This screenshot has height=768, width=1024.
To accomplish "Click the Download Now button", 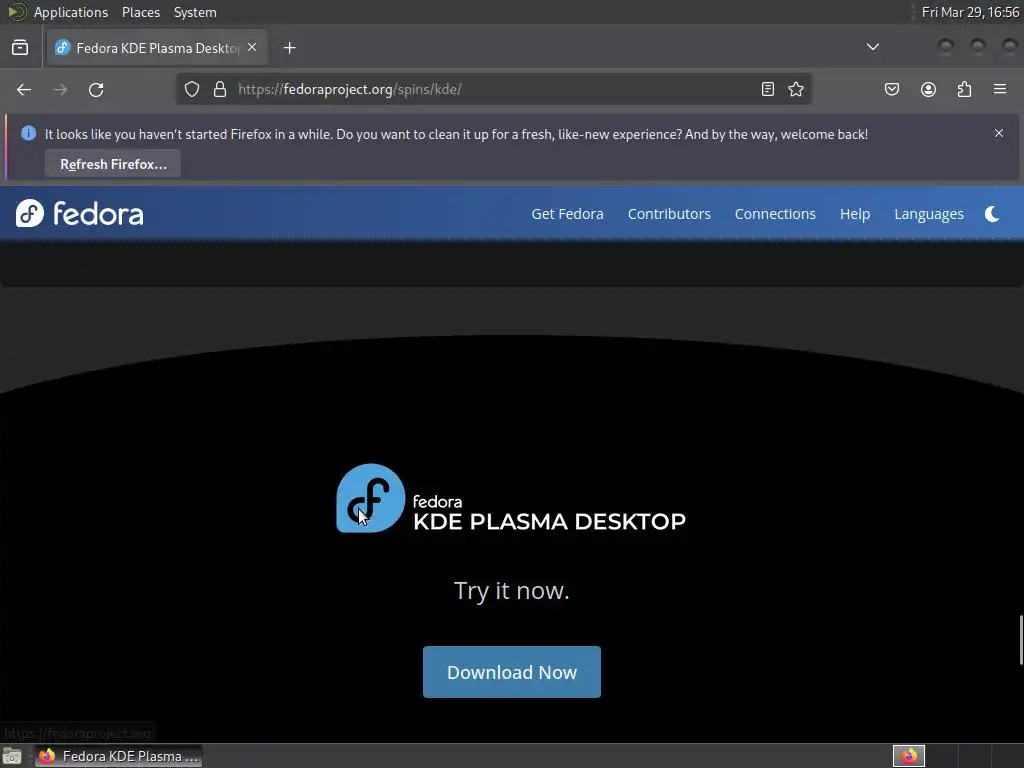I will pyautogui.click(x=511, y=672).
